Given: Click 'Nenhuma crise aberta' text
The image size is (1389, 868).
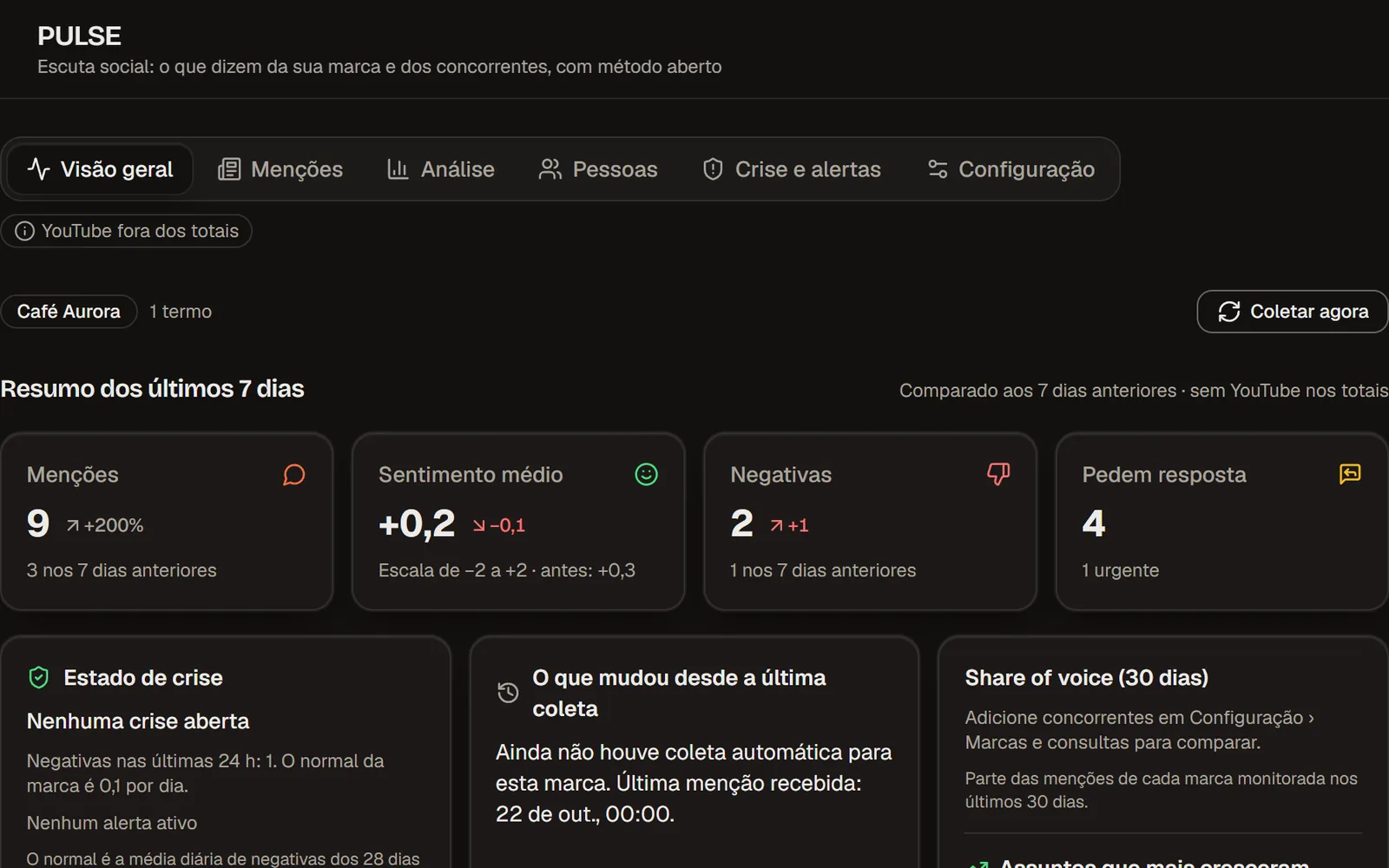Looking at the screenshot, I should pos(138,721).
